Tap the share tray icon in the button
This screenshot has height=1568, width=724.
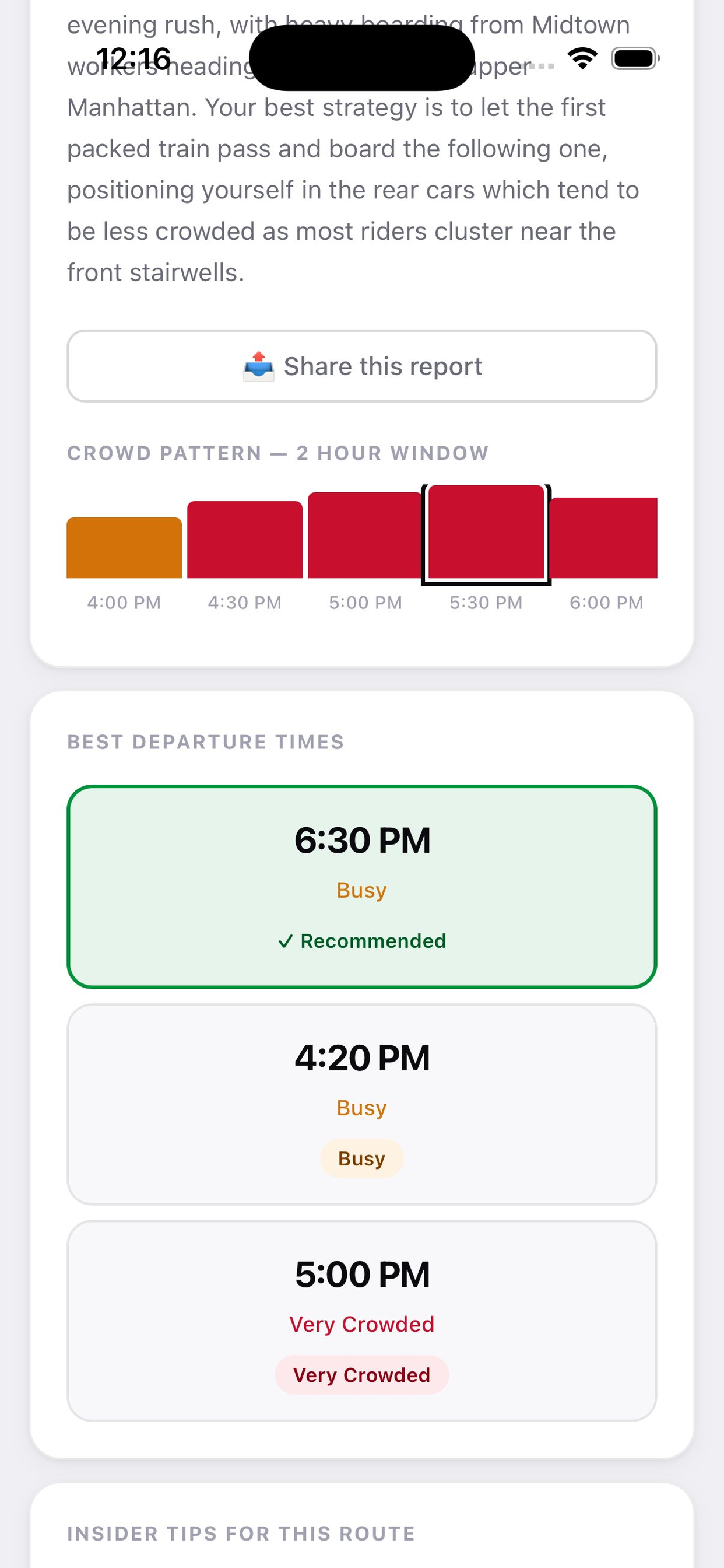259,366
